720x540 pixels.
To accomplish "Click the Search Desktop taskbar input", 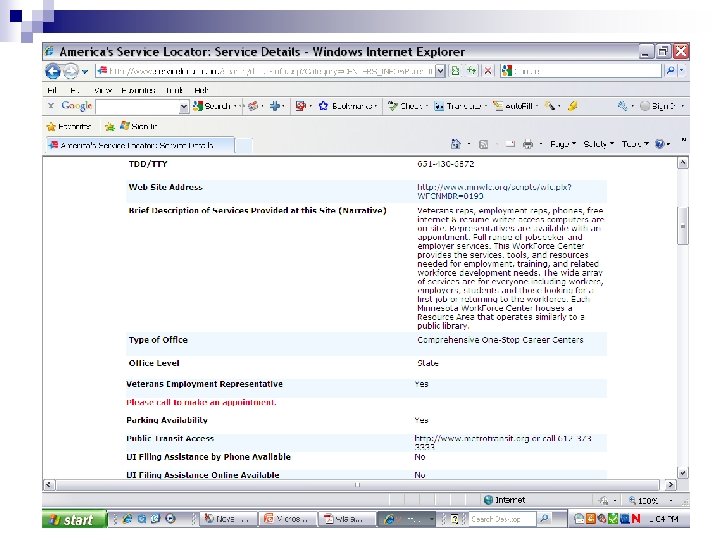I will 502,519.
